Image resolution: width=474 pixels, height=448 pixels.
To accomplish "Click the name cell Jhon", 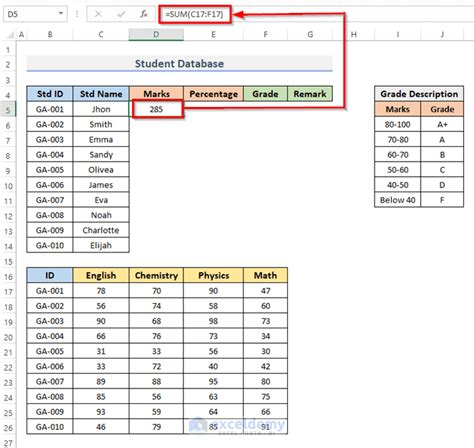I will point(101,109).
